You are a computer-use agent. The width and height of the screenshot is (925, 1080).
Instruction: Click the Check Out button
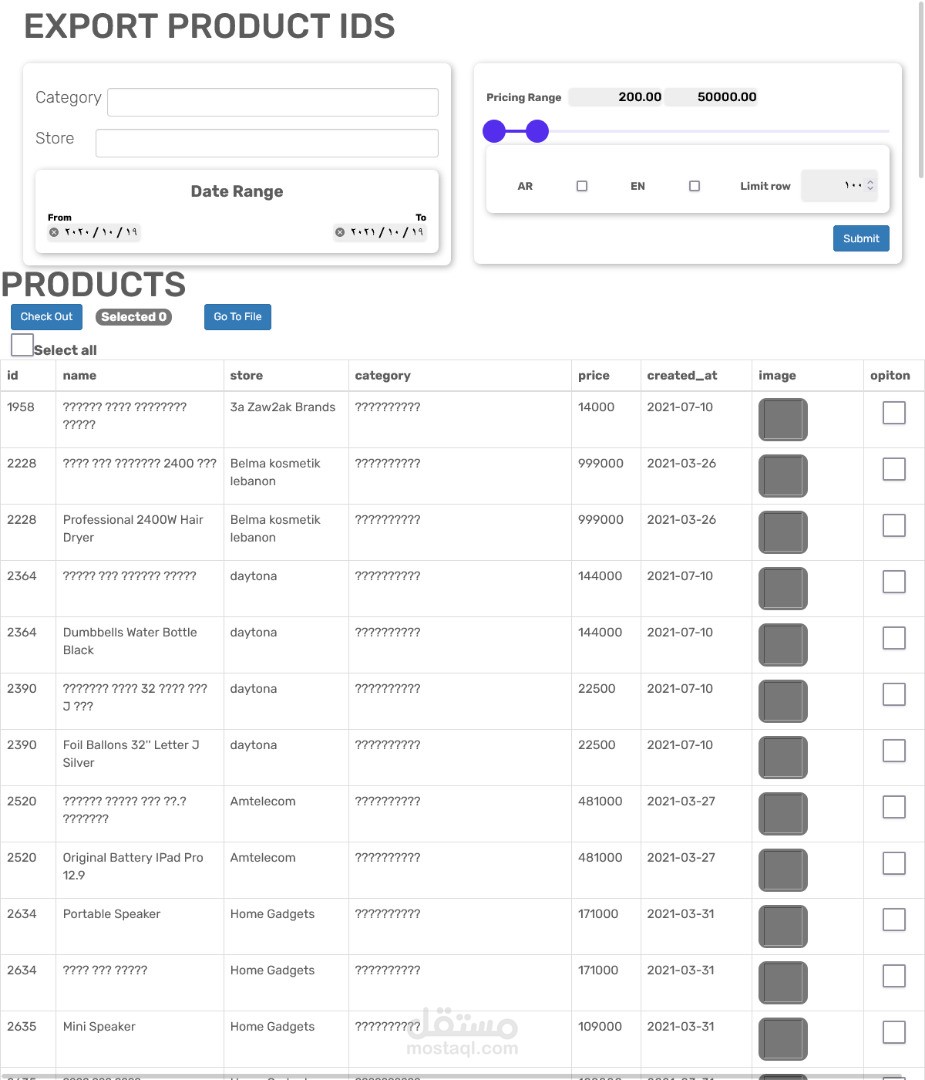point(46,317)
